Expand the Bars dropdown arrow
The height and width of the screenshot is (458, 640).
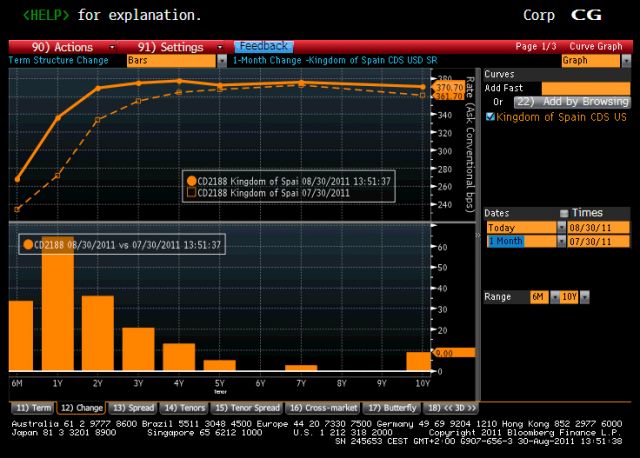tap(222, 61)
